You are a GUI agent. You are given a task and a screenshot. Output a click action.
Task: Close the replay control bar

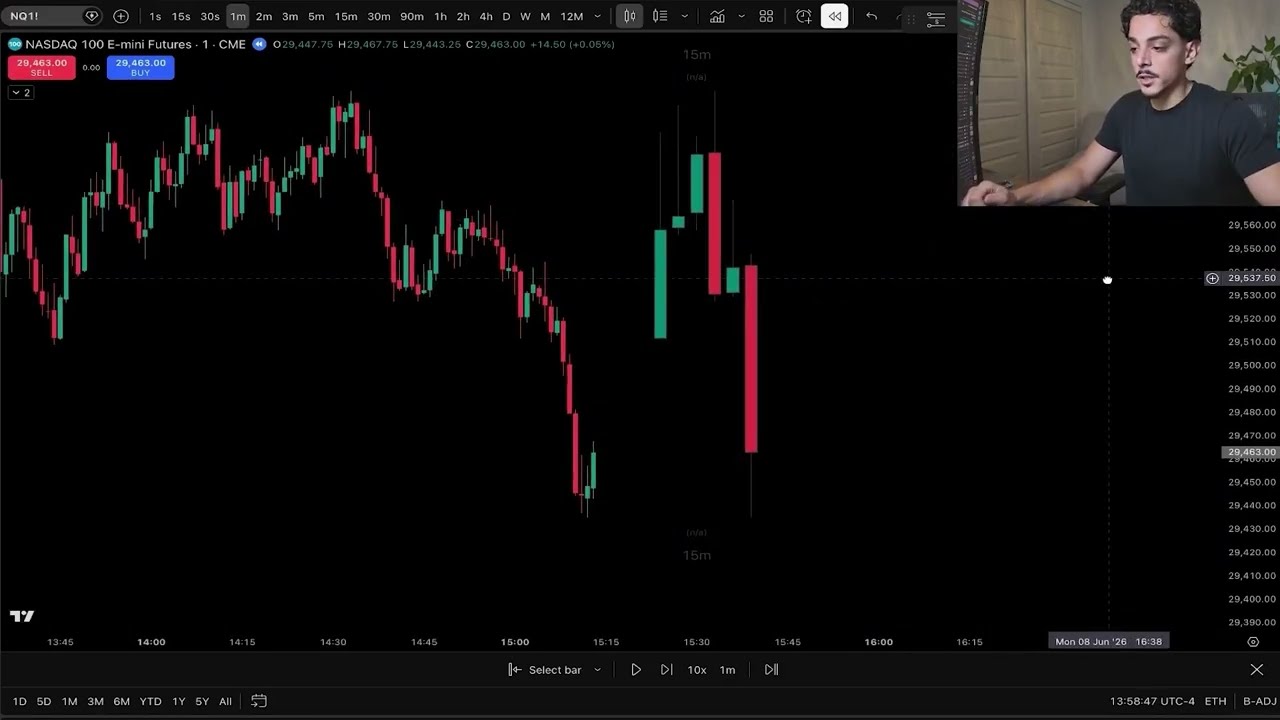1257,670
